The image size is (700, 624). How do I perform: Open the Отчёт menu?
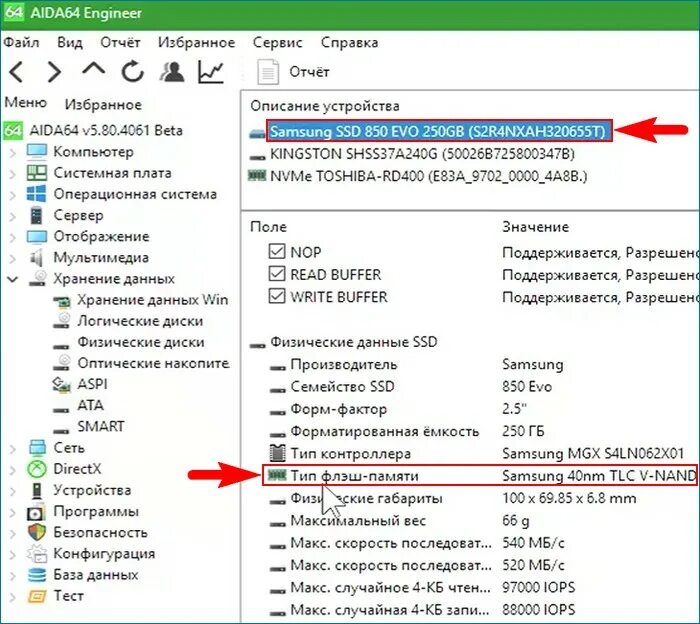click(x=120, y=42)
